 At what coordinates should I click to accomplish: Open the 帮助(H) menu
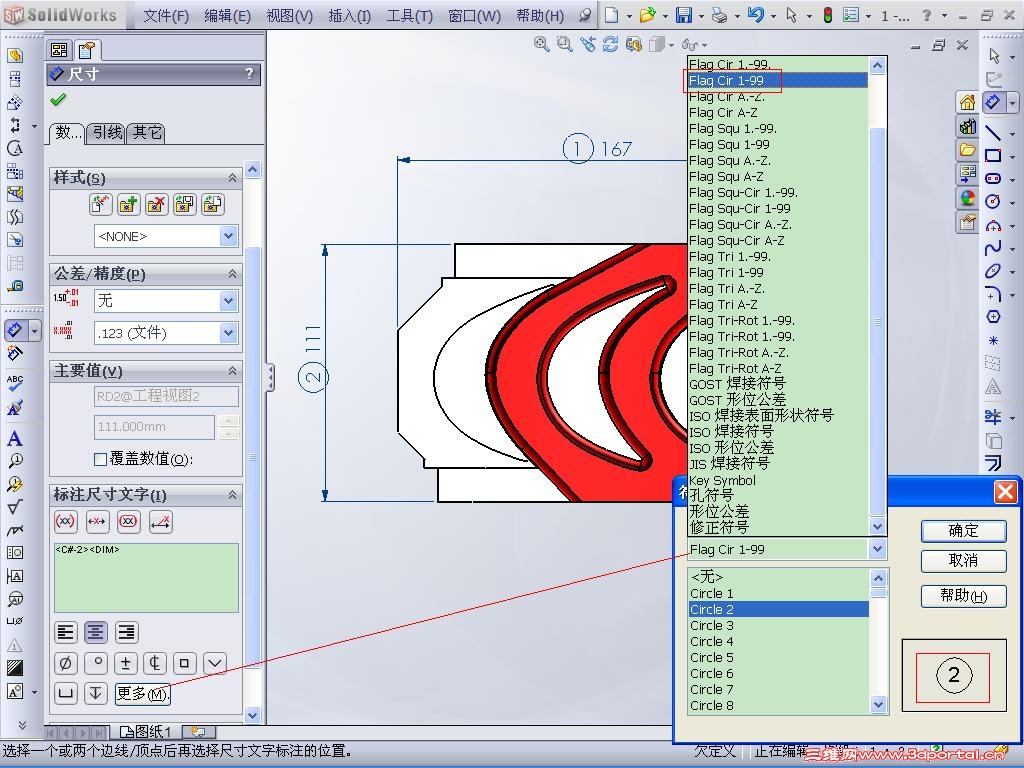pos(539,16)
